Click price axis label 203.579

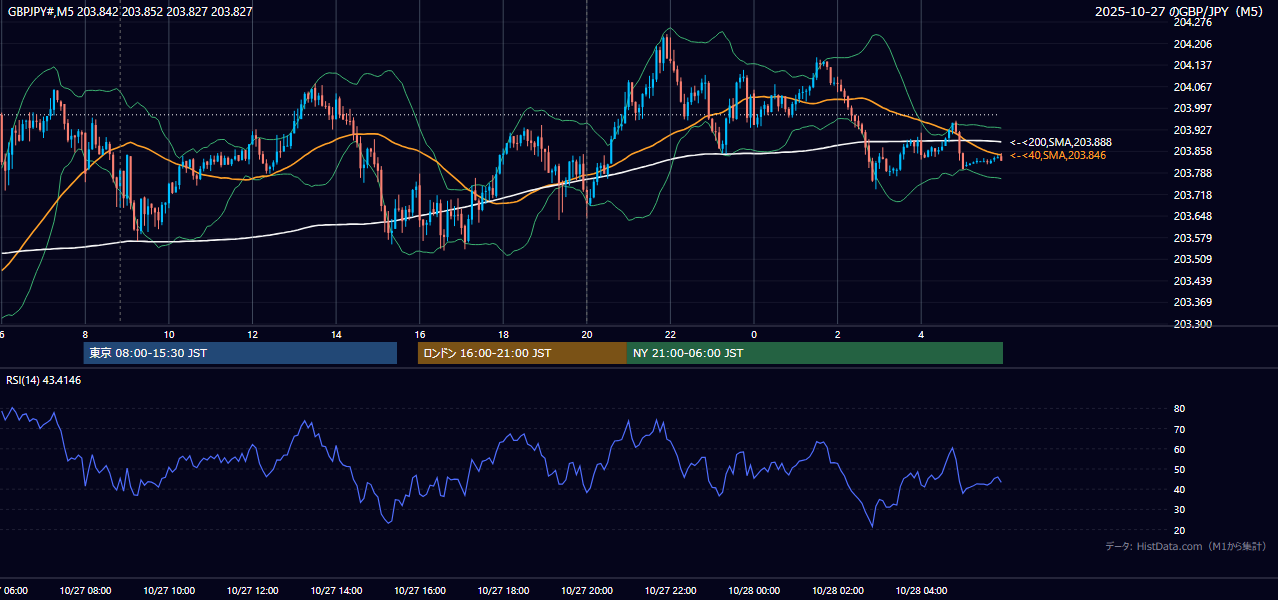pos(1192,238)
